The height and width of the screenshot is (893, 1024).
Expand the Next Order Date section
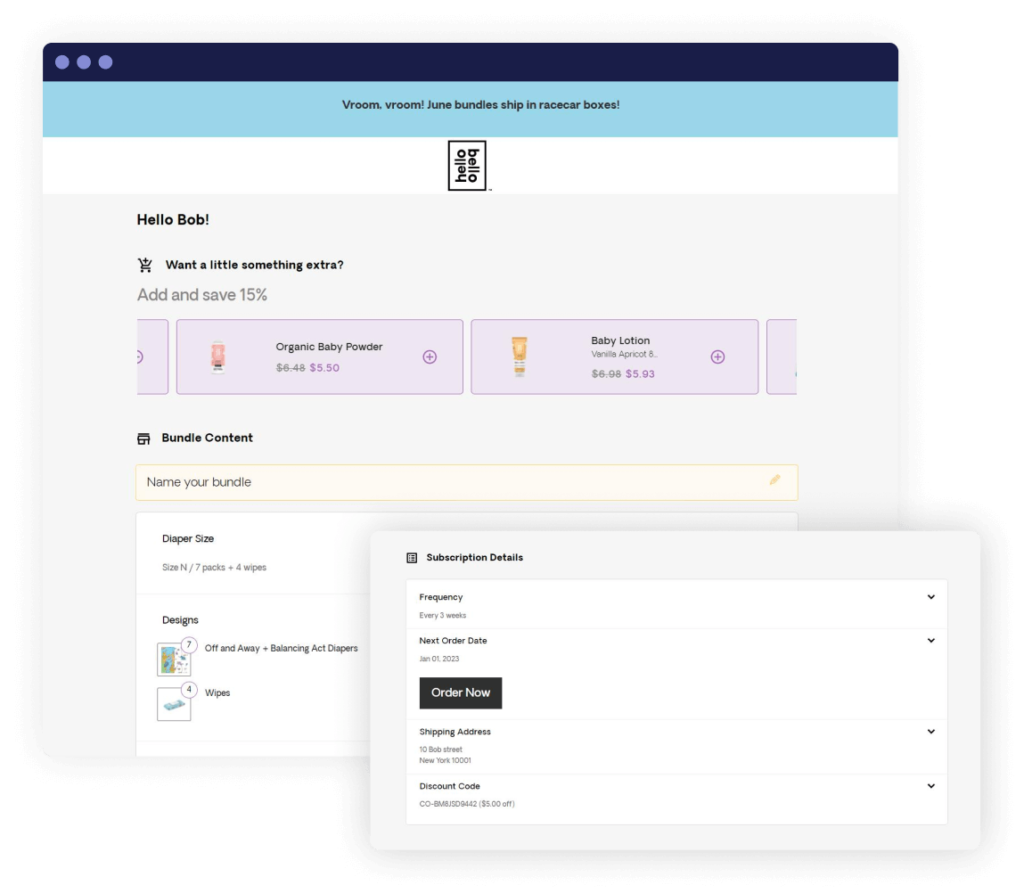[932, 640]
